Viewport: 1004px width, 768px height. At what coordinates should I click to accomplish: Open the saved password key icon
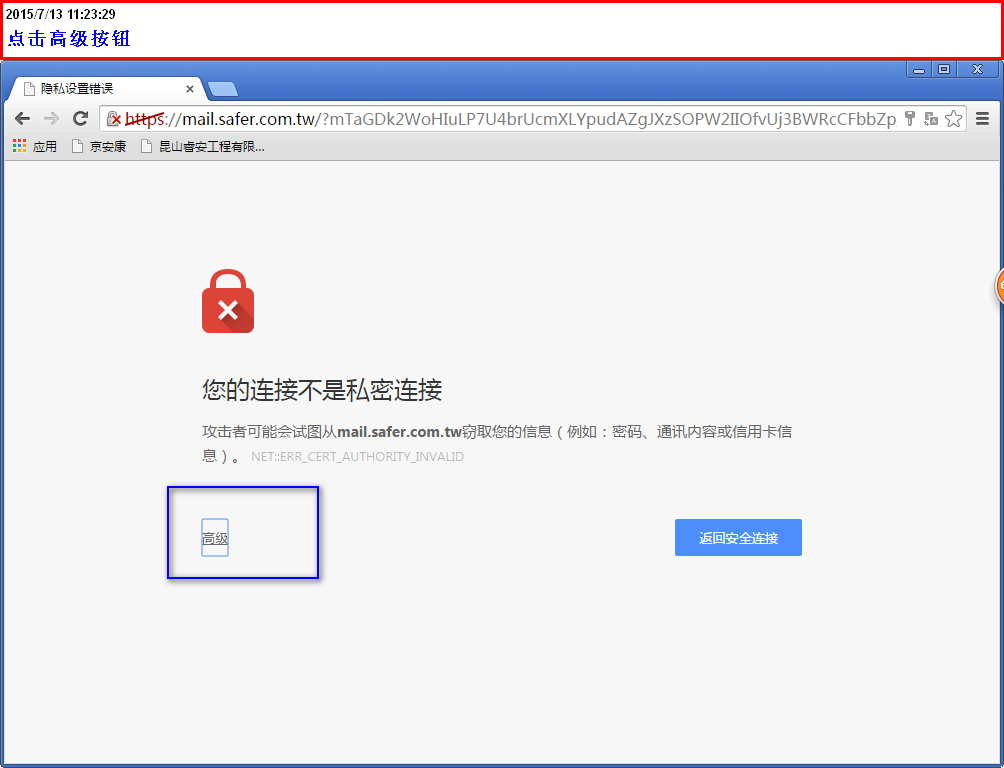910,118
